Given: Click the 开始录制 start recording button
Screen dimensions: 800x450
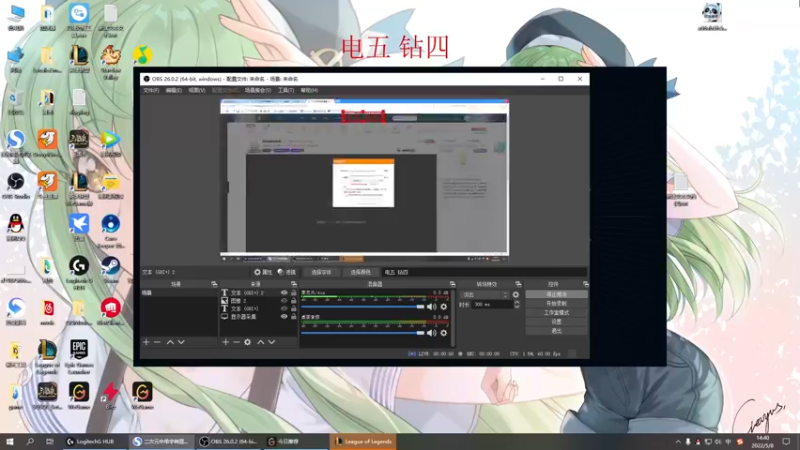Looking at the screenshot, I should [x=556, y=304].
